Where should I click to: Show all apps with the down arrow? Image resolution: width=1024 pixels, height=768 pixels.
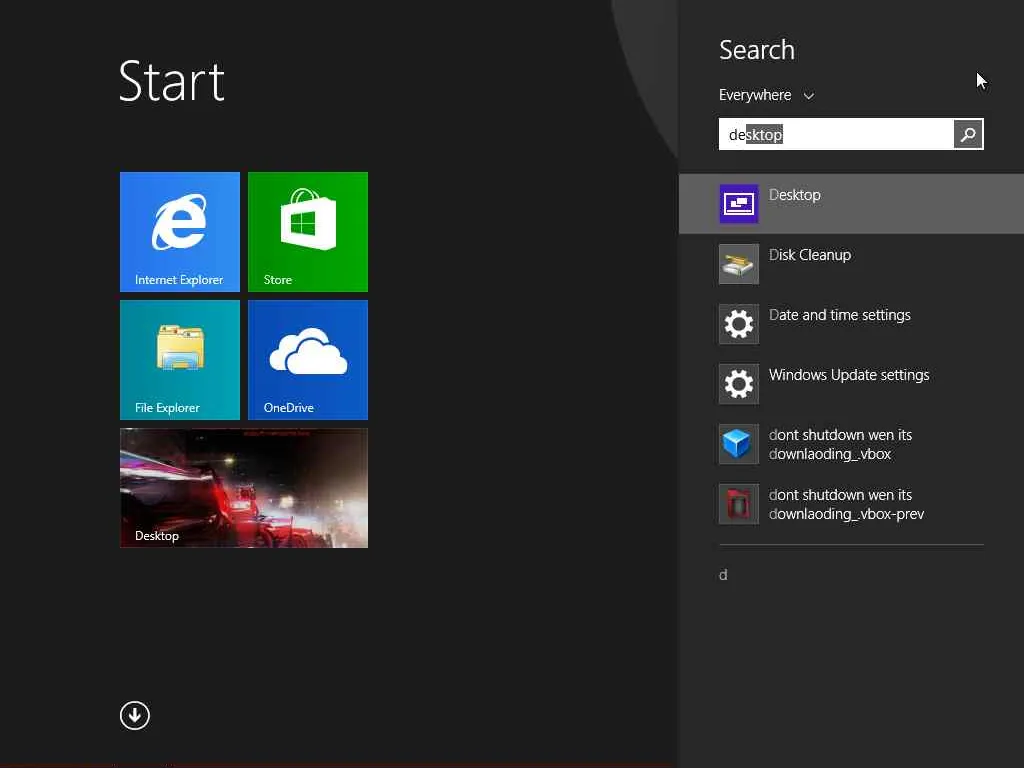(135, 715)
